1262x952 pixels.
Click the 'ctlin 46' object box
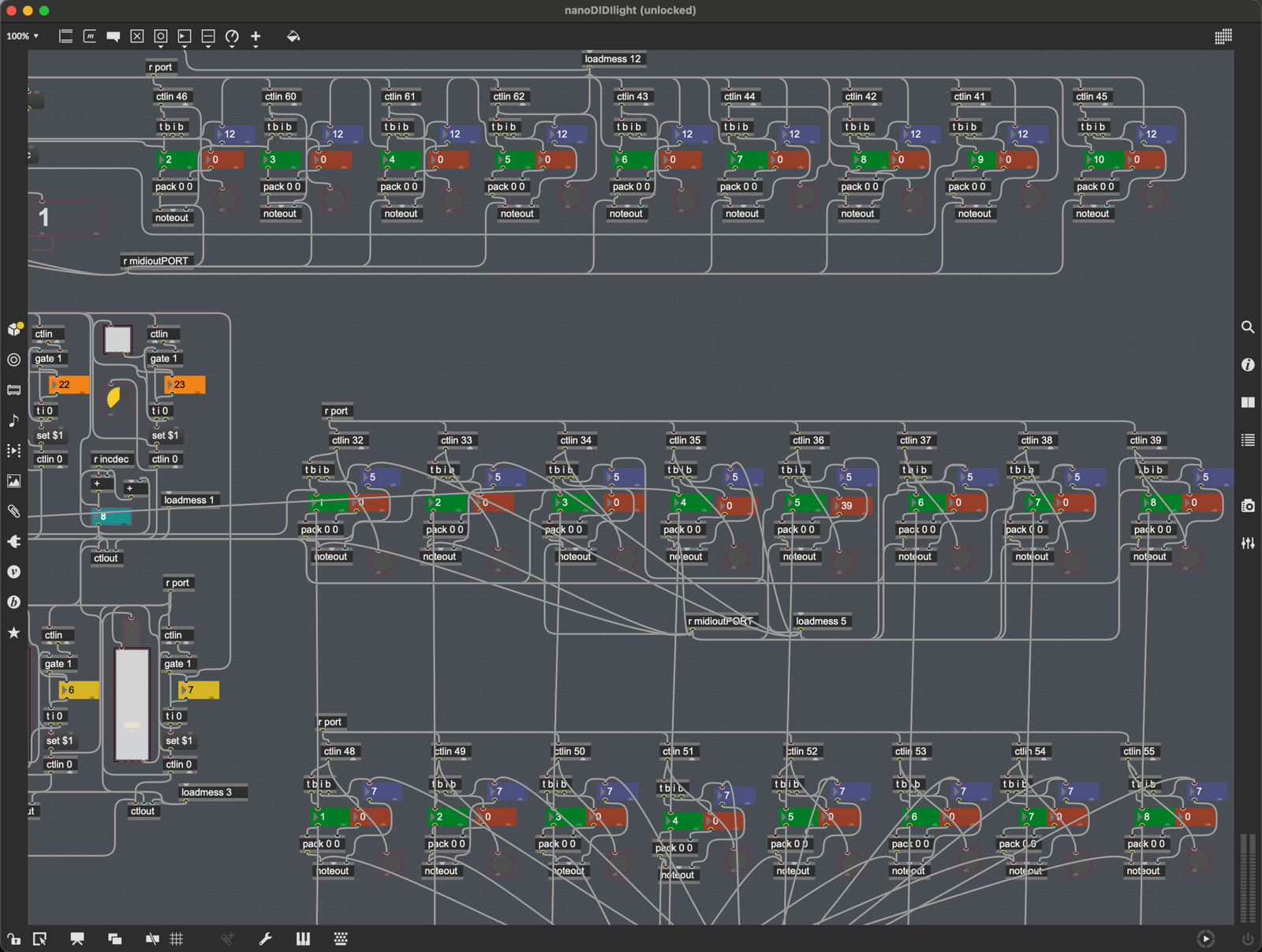[172, 97]
